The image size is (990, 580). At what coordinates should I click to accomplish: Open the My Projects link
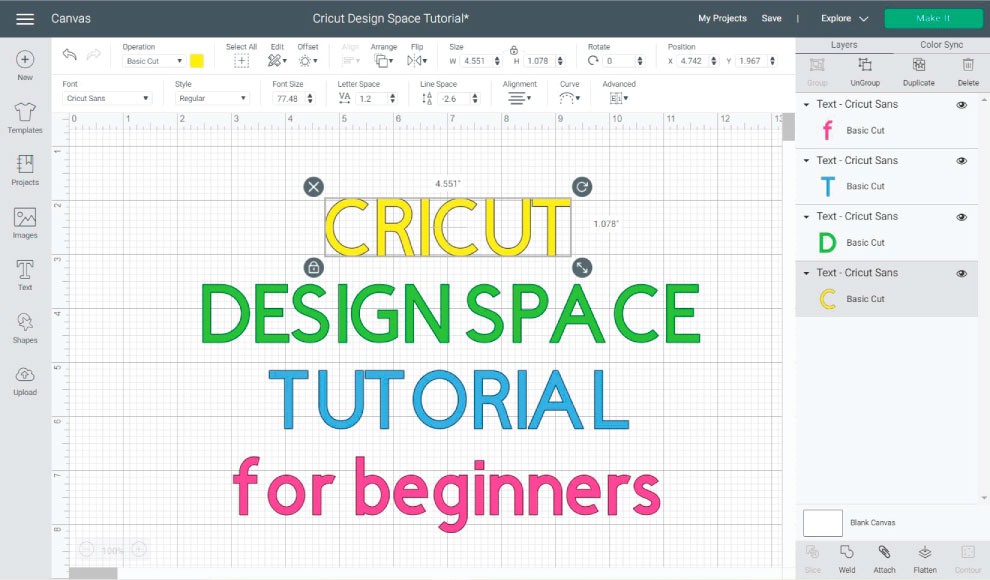coord(722,19)
